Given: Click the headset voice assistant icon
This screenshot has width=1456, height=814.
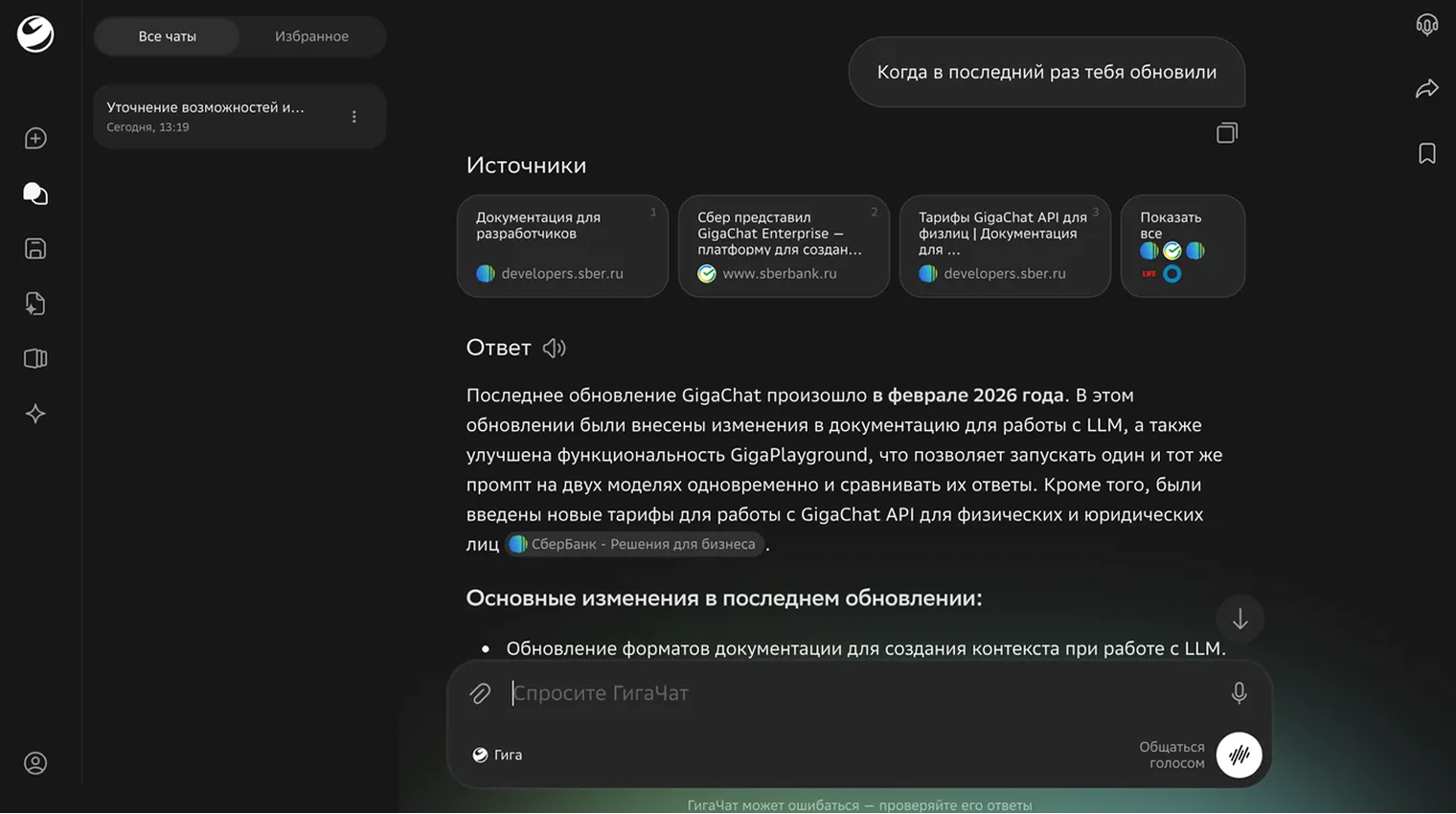Looking at the screenshot, I should click(1426, 25).
